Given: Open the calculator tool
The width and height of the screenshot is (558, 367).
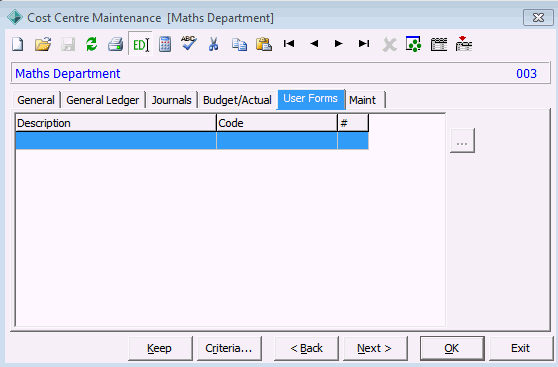Looking at the screenshot, I should (x=165, y=44).
